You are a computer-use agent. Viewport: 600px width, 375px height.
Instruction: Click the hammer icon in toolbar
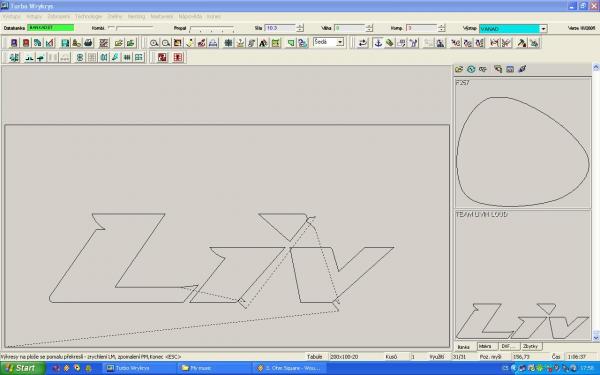click(522, 43)
